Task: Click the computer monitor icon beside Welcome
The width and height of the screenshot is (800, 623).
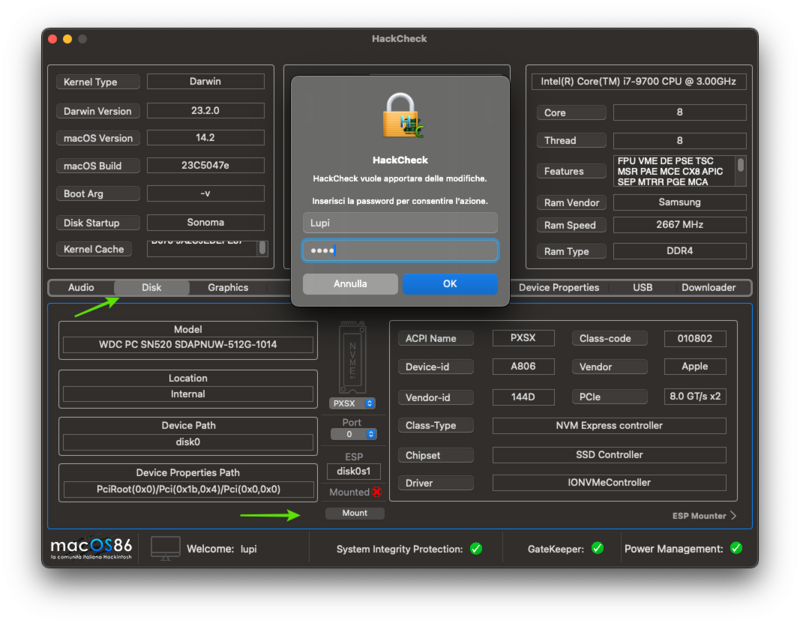Action: pyautogui.click(x=165, y=548)
